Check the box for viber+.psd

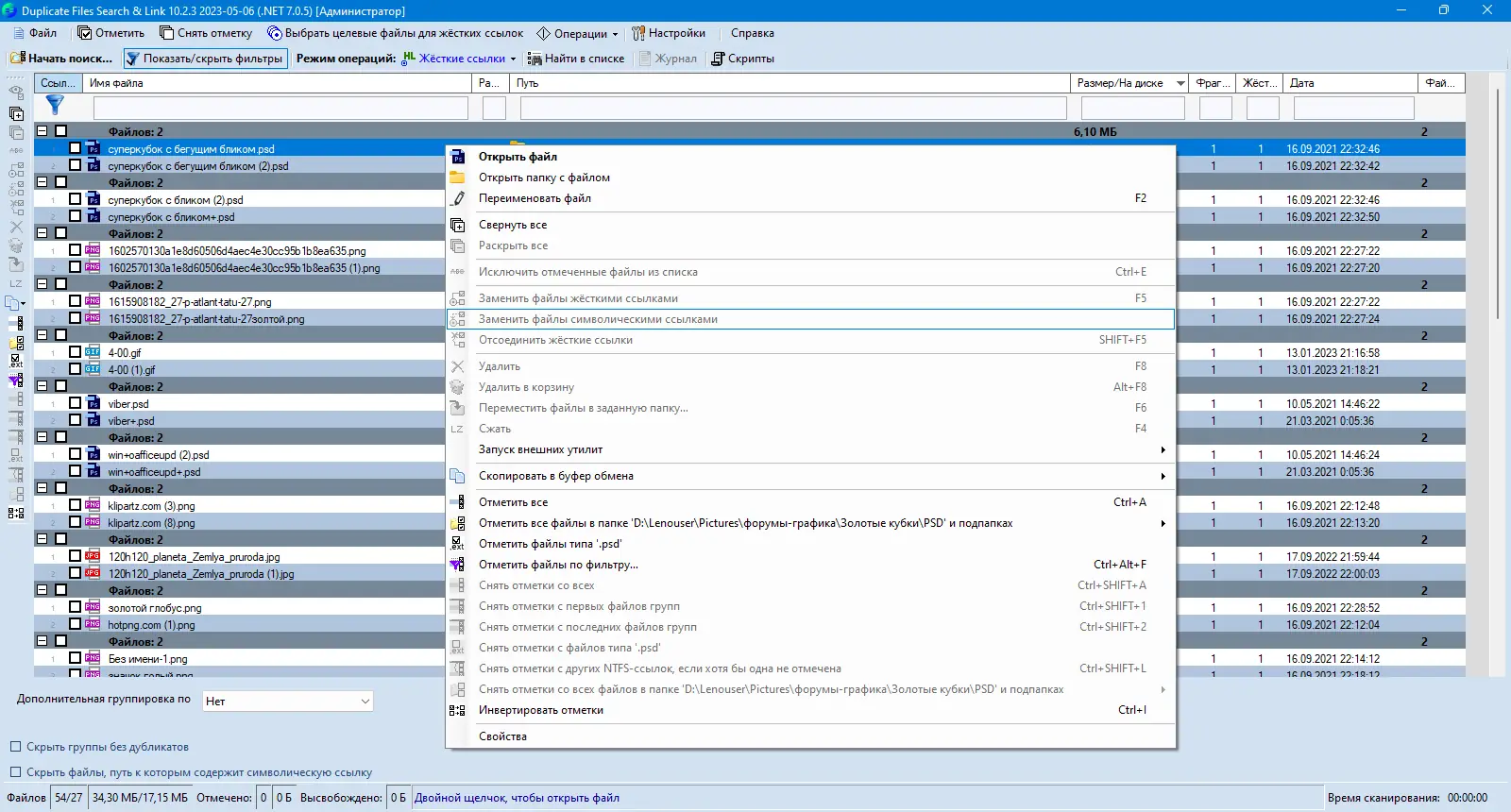pos(75,420)
